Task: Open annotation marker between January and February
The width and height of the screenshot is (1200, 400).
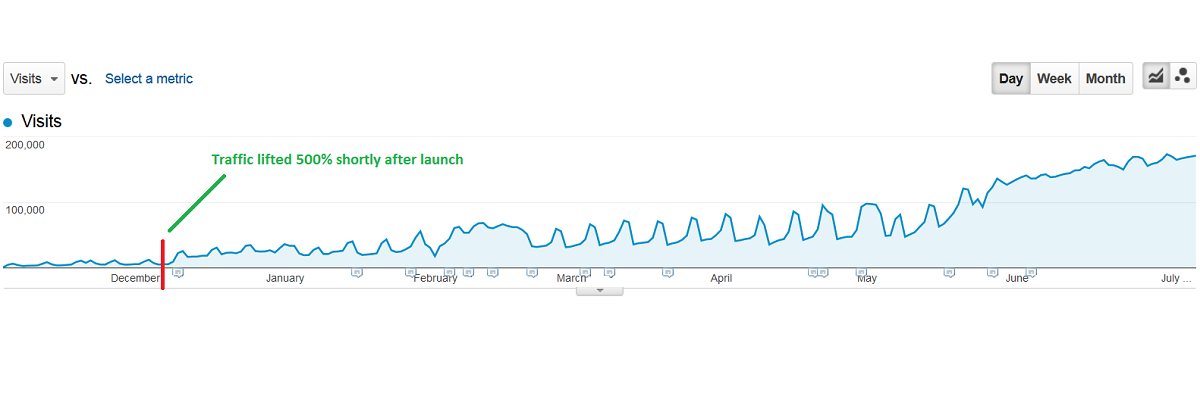Action: (x=357, y=271)
